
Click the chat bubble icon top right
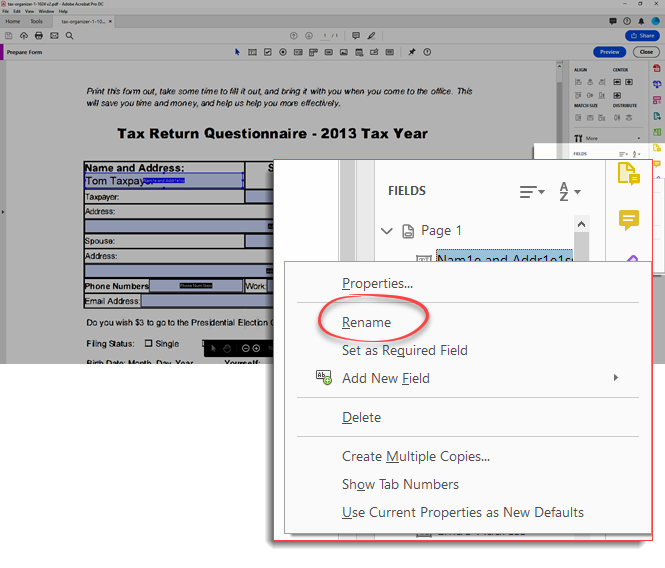tap(613, 21)
